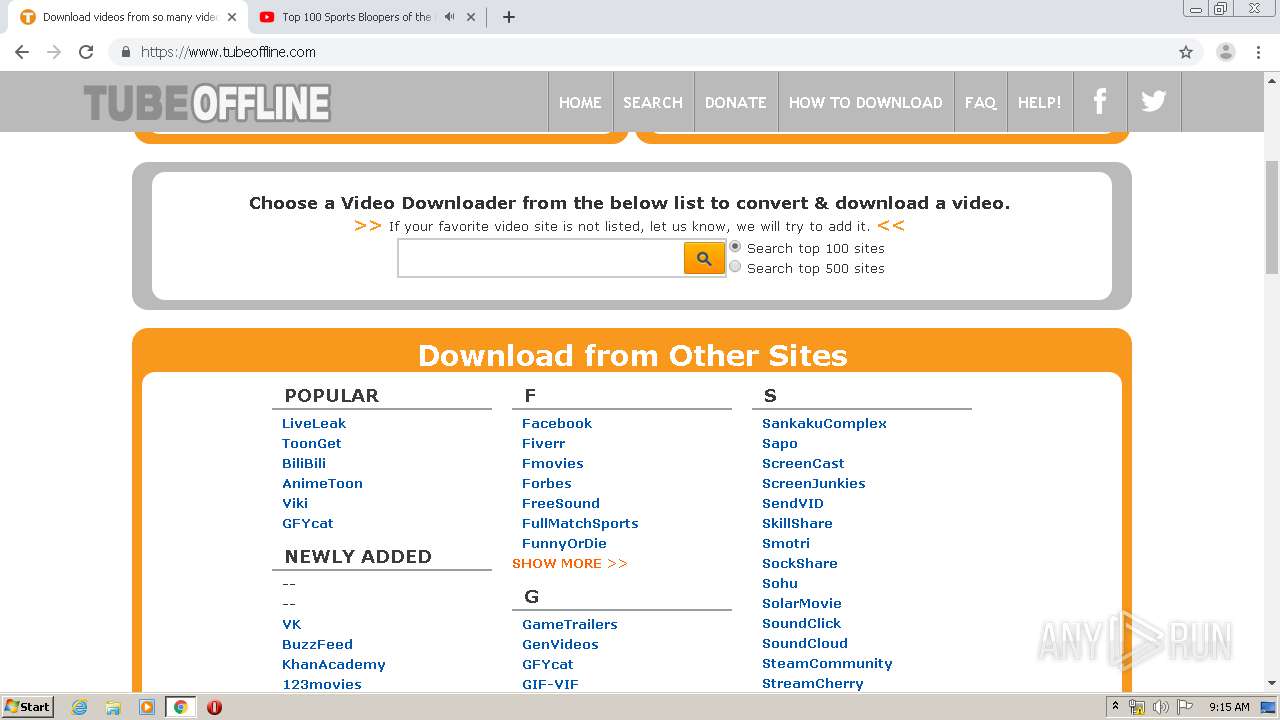Open the FullMatchSports downloader link
The height and width of the screenshot is (720, 1280).
click(x=580, y=523)
